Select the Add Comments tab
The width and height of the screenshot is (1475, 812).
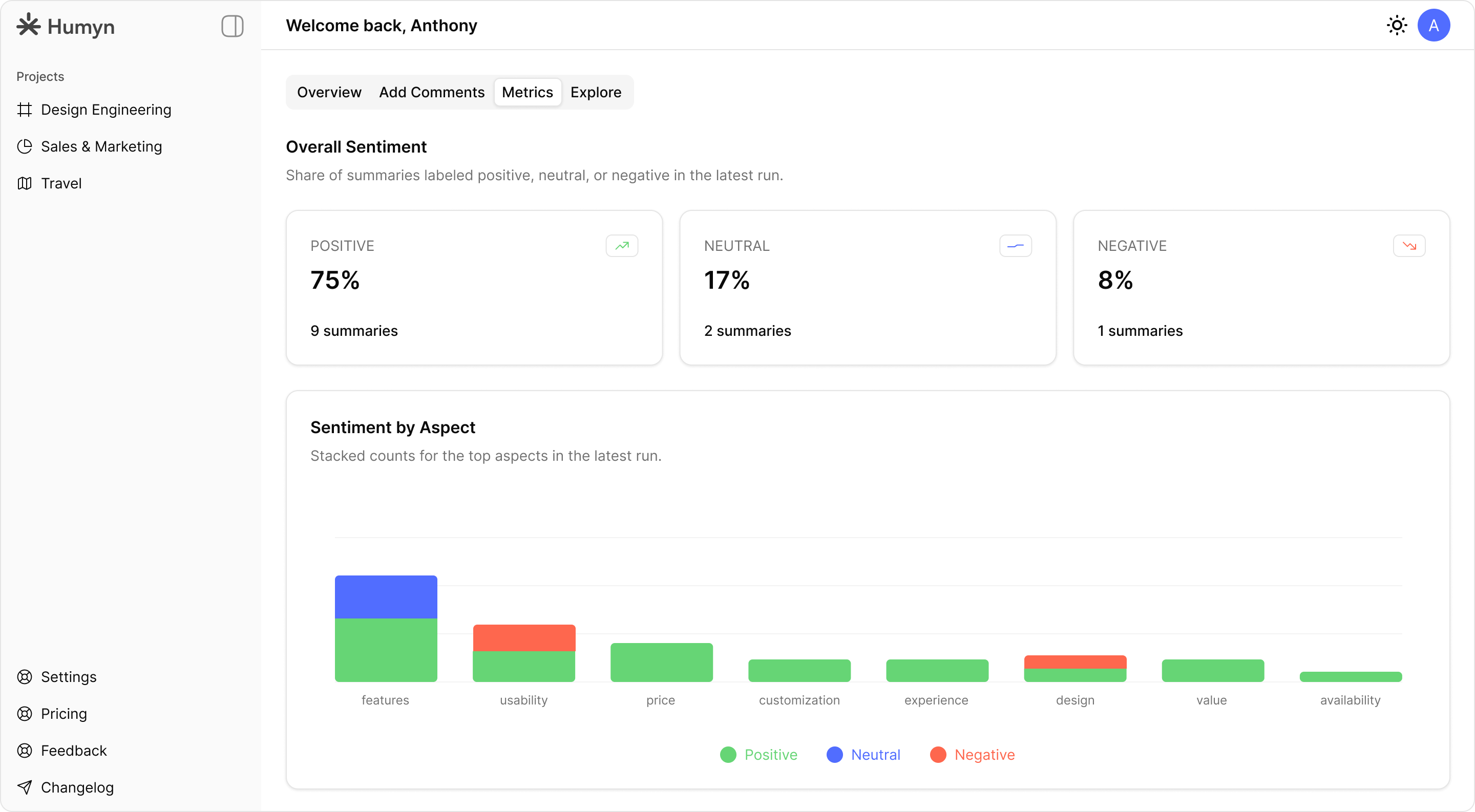pos(431,92)
